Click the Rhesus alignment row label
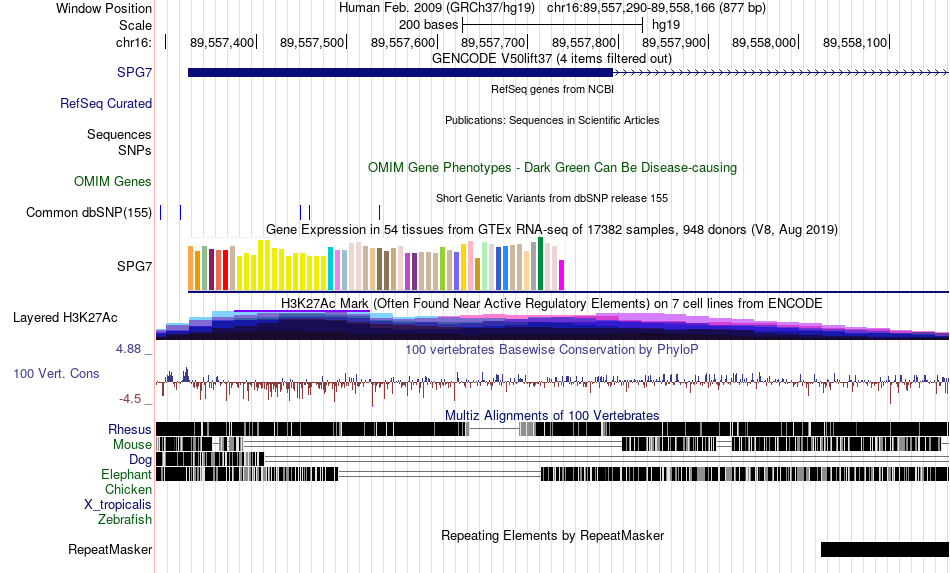The height and width of the screenshot is (573, 950). [129, 429]
